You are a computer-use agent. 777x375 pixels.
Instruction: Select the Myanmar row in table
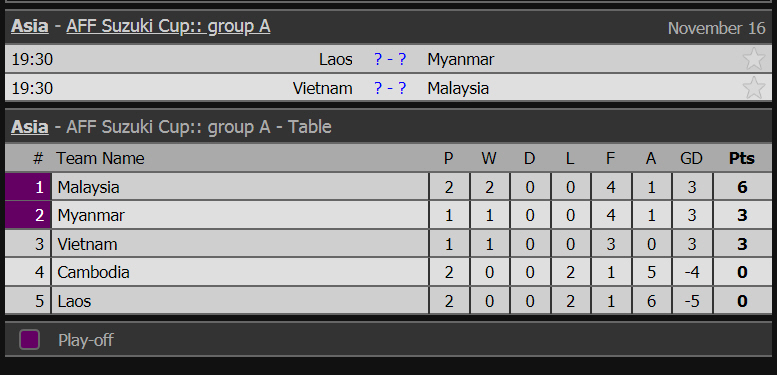(388, 215)
